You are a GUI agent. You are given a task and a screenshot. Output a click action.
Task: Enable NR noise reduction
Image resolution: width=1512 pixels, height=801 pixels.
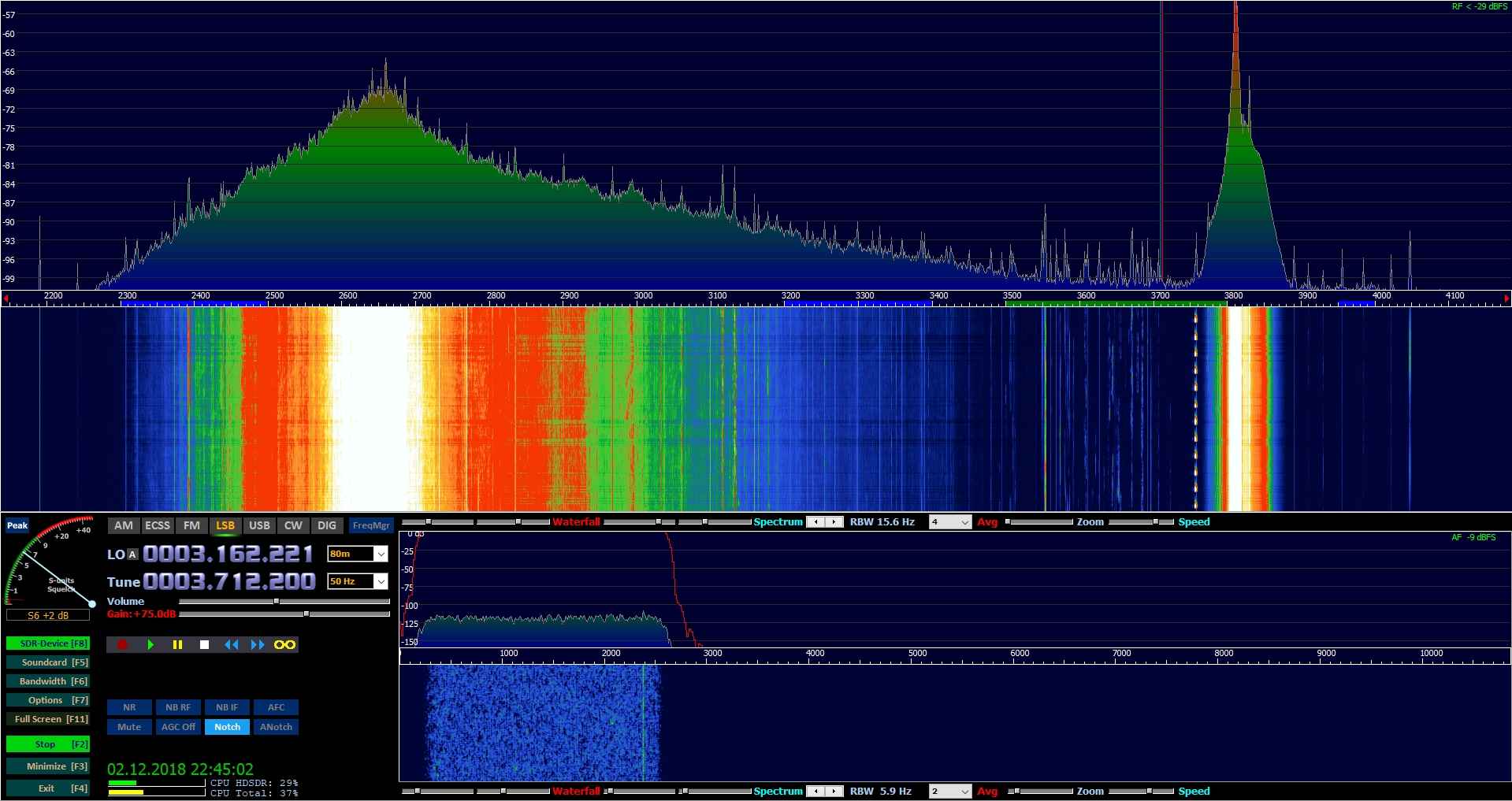click(x=129, y=707)
